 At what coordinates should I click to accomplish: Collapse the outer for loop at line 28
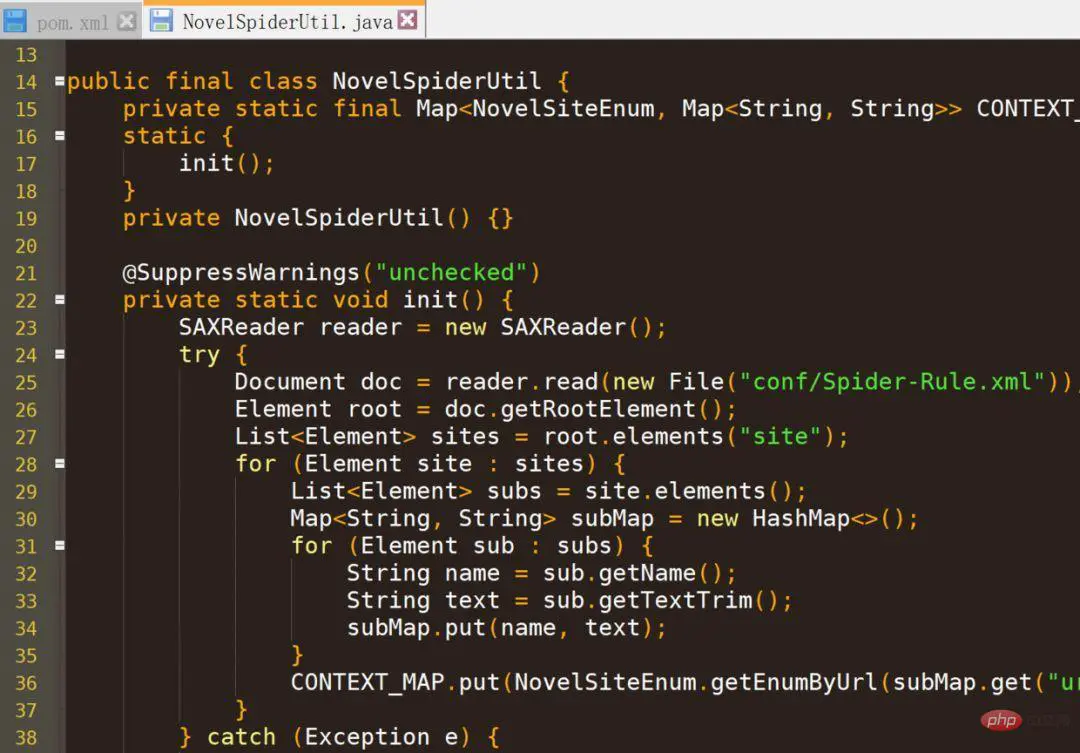pos(58,464)
